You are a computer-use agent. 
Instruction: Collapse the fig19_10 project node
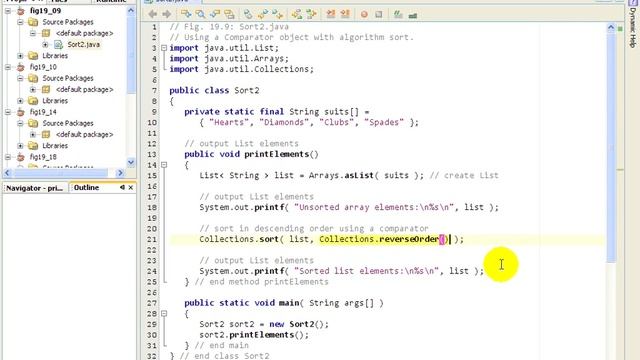(8, 67)
